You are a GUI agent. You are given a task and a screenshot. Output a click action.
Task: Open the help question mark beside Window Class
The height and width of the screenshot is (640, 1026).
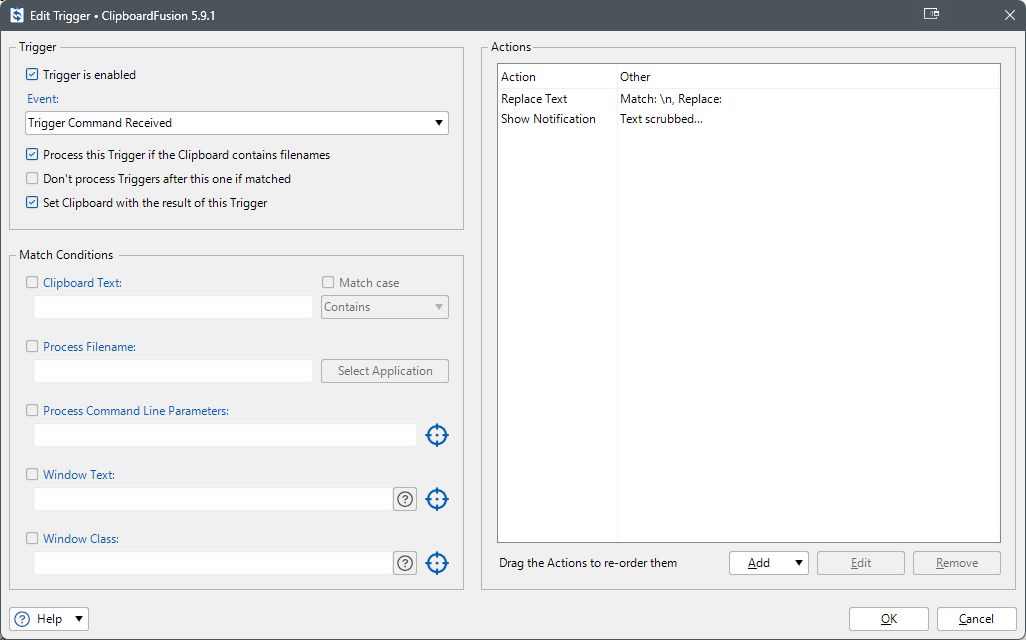(405, 563)
